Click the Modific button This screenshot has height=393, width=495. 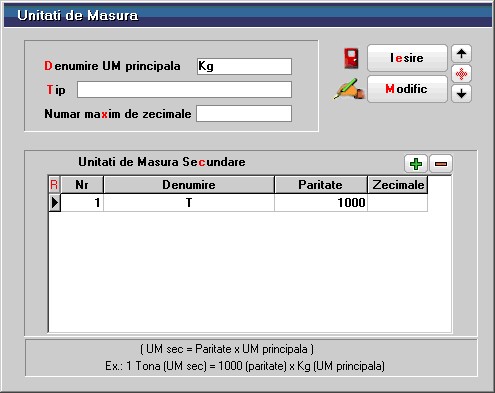point(407,89)
